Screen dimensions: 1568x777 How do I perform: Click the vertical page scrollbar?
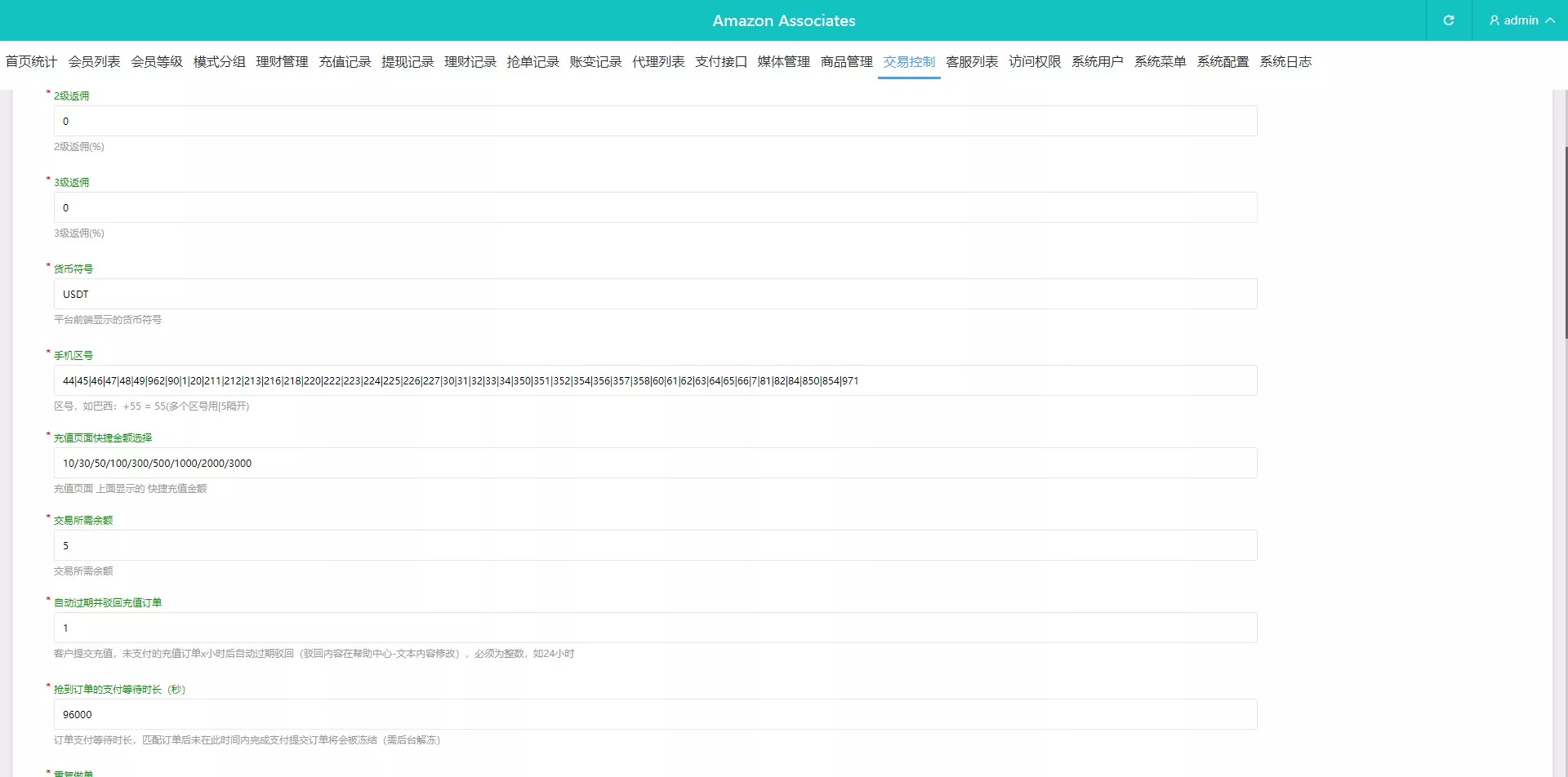pos(1565,245)
